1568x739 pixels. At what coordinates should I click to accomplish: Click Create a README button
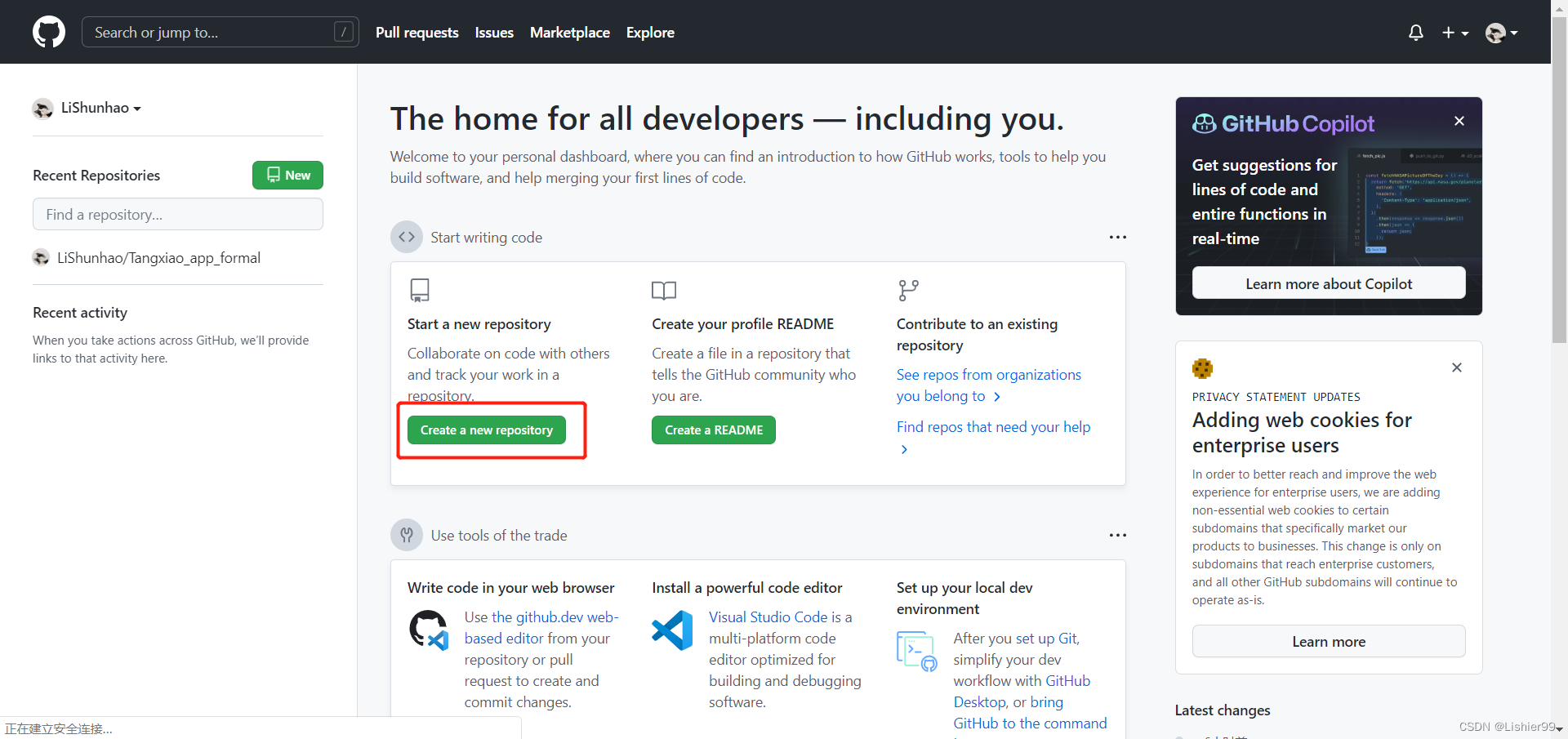[714, 430]
